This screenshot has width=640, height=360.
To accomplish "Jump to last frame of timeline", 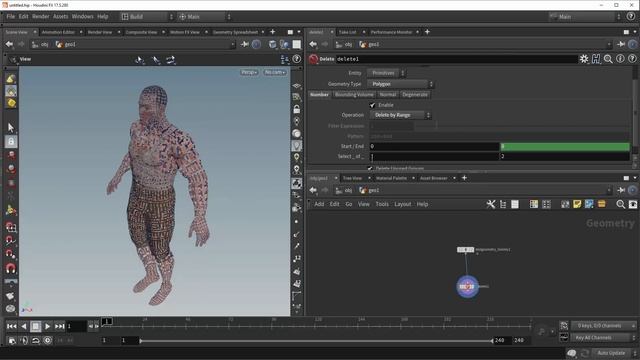I will point(60,326).
